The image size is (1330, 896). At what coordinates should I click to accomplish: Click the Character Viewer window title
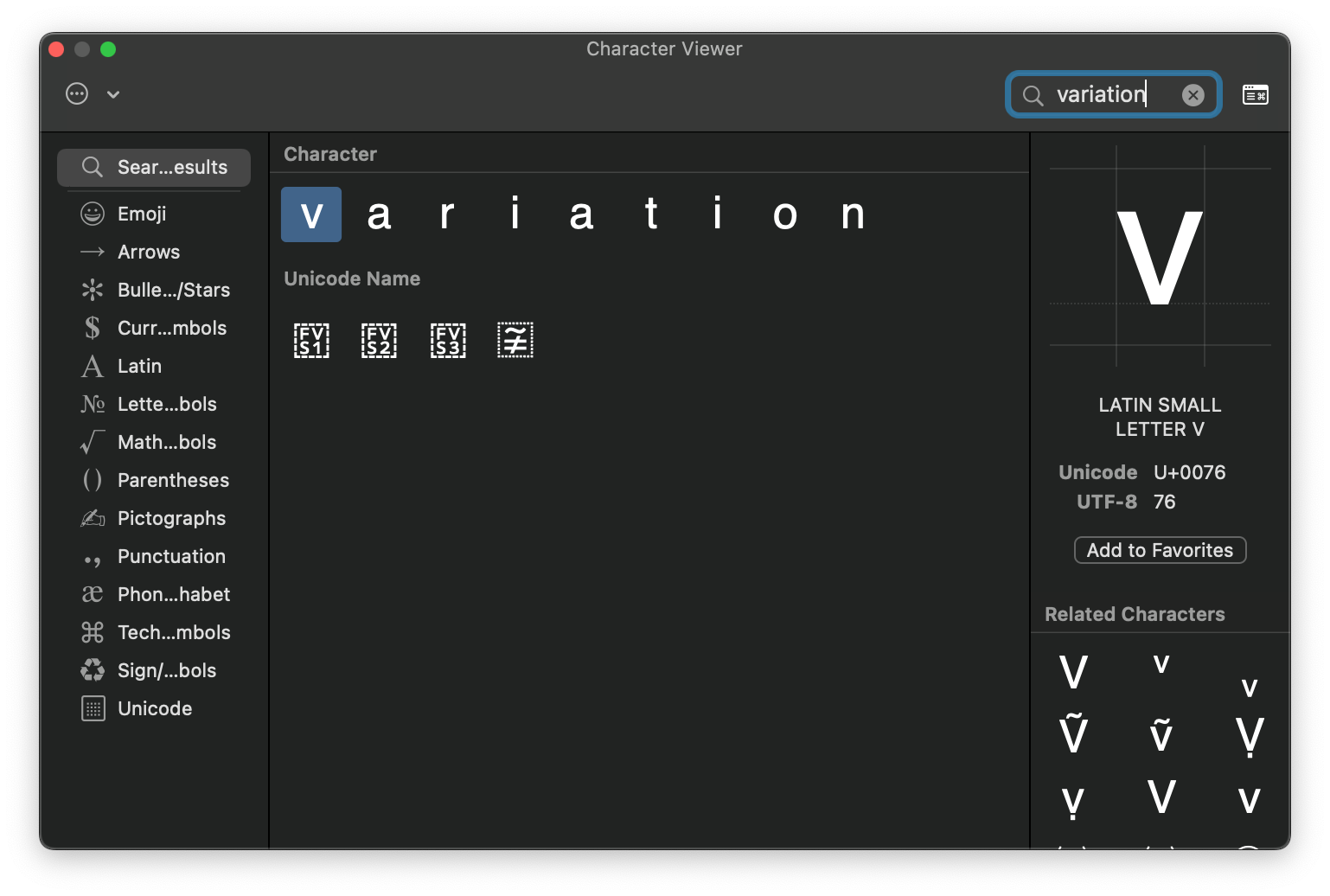(664, 48)
